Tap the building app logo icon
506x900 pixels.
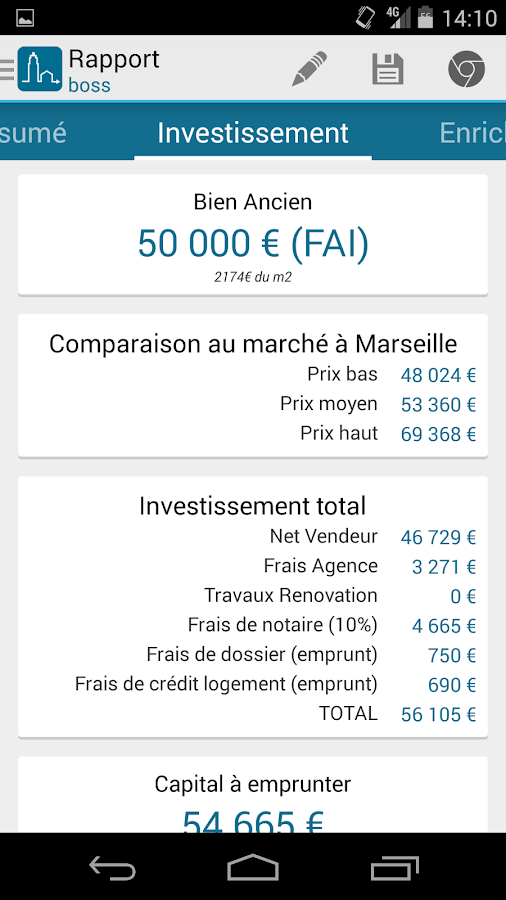point(40,69)
